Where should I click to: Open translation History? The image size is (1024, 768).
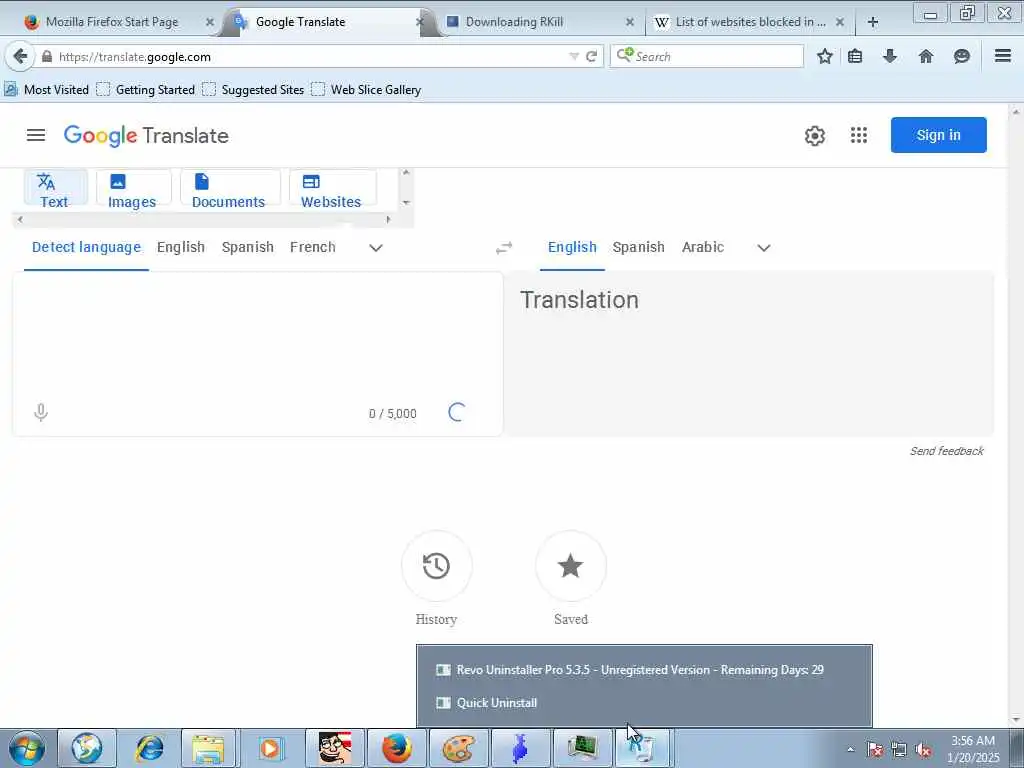tap(436, 566)
